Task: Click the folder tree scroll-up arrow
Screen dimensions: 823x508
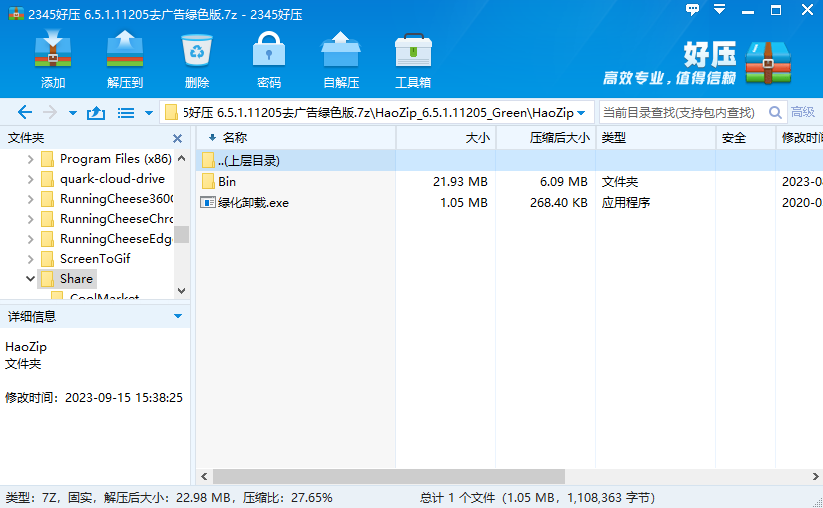Action: [182, 158]
